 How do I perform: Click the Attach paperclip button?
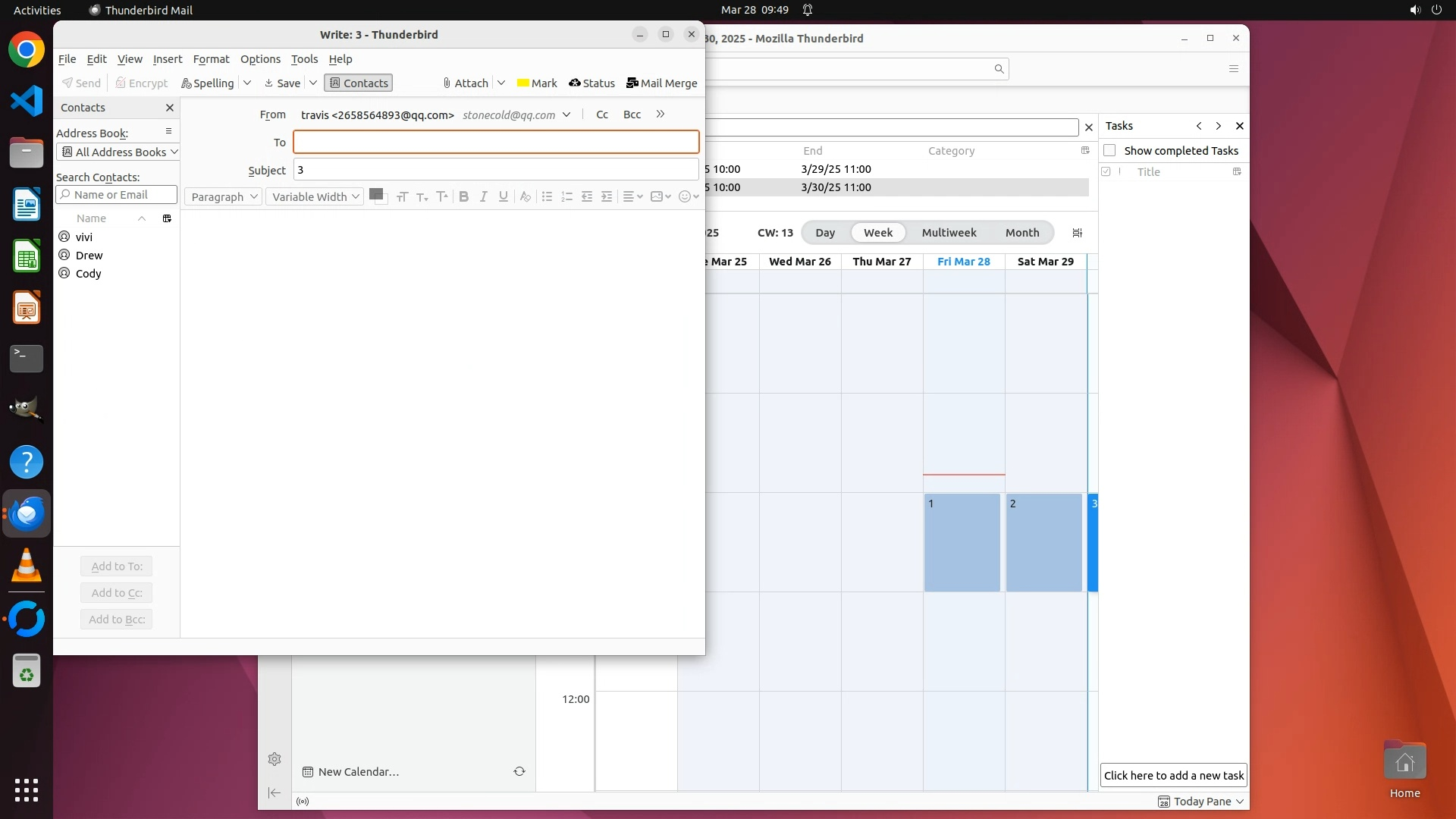pyautogui.click(x=465, y=83)
